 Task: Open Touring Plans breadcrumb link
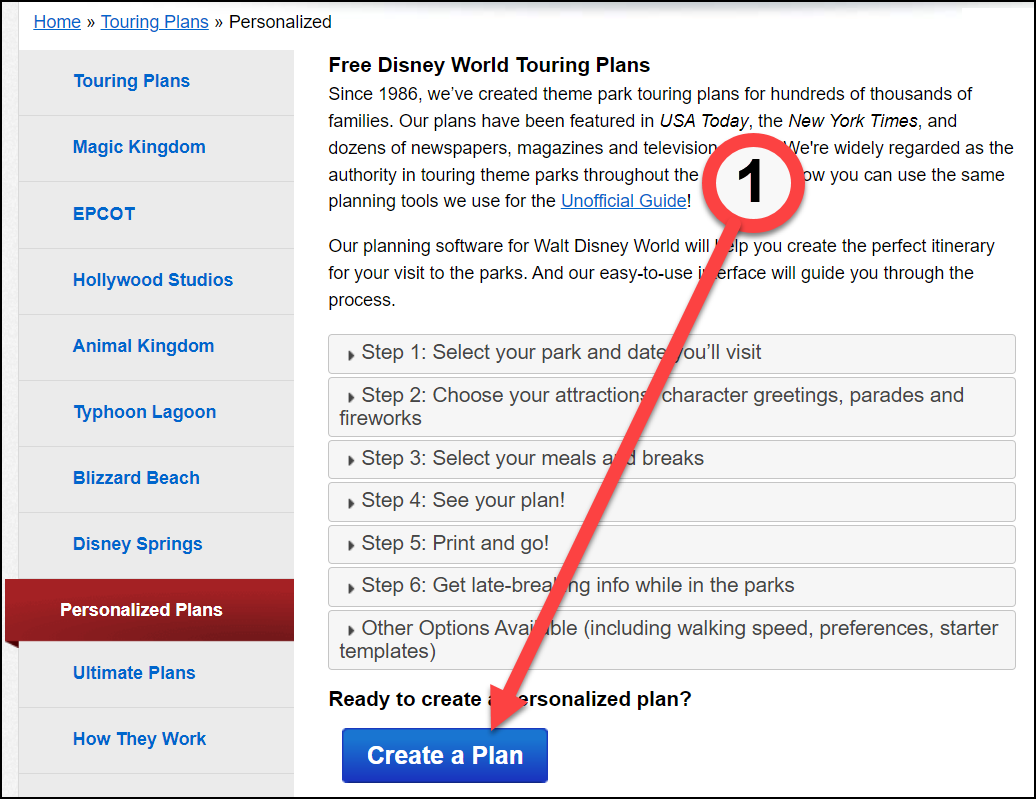point(155,22)
